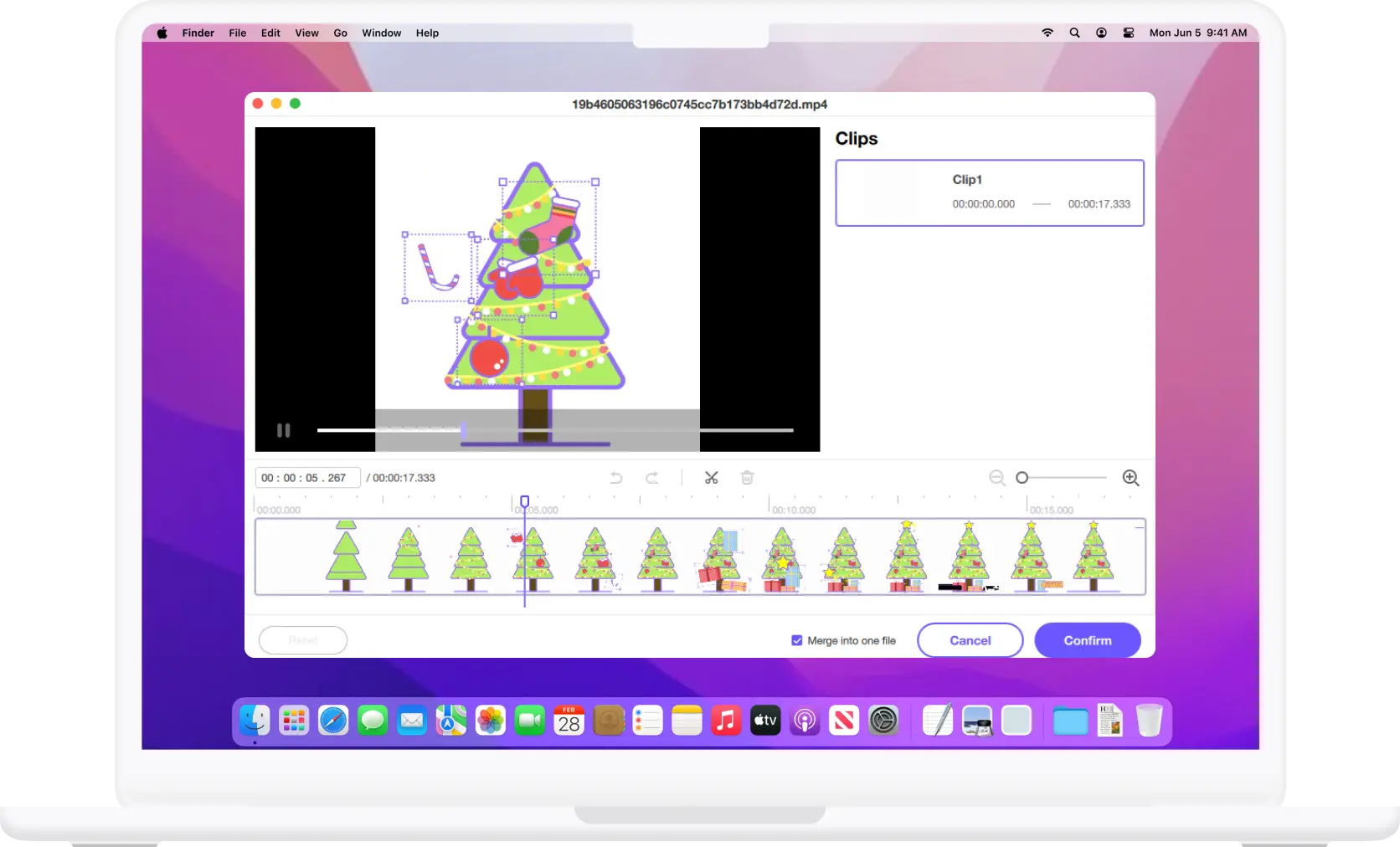1400x847 pixels.
Task: Open Messages from the dock
Action: 373,720
